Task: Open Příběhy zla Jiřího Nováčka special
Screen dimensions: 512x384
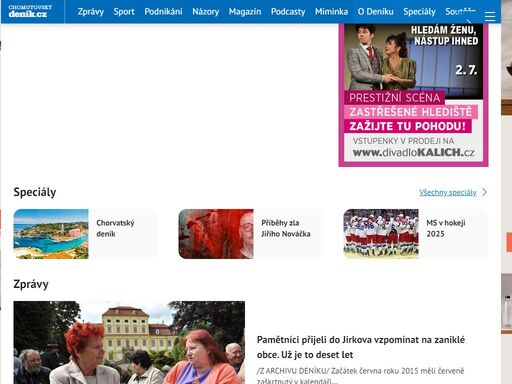Action: 250,234
